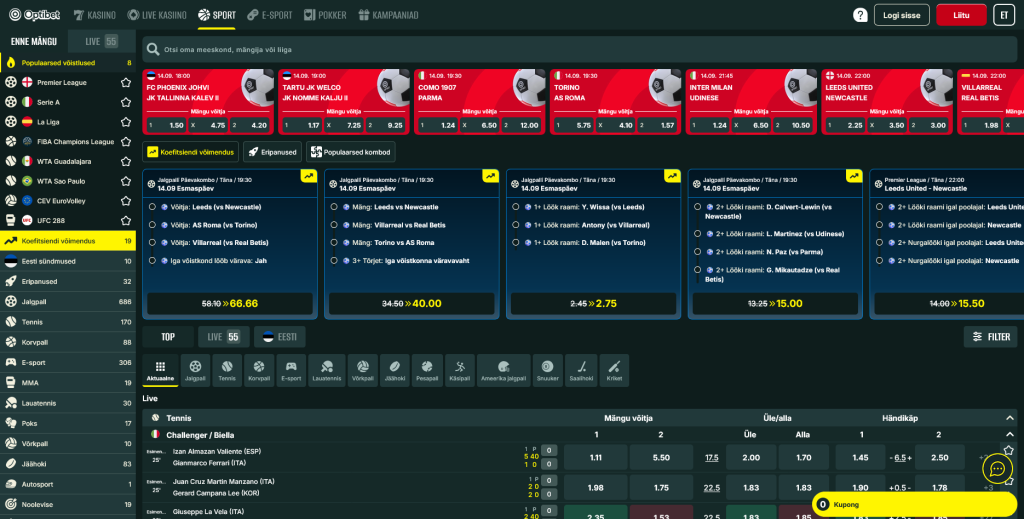Open the Jalgpall sport filter icon

coord(195,370)
